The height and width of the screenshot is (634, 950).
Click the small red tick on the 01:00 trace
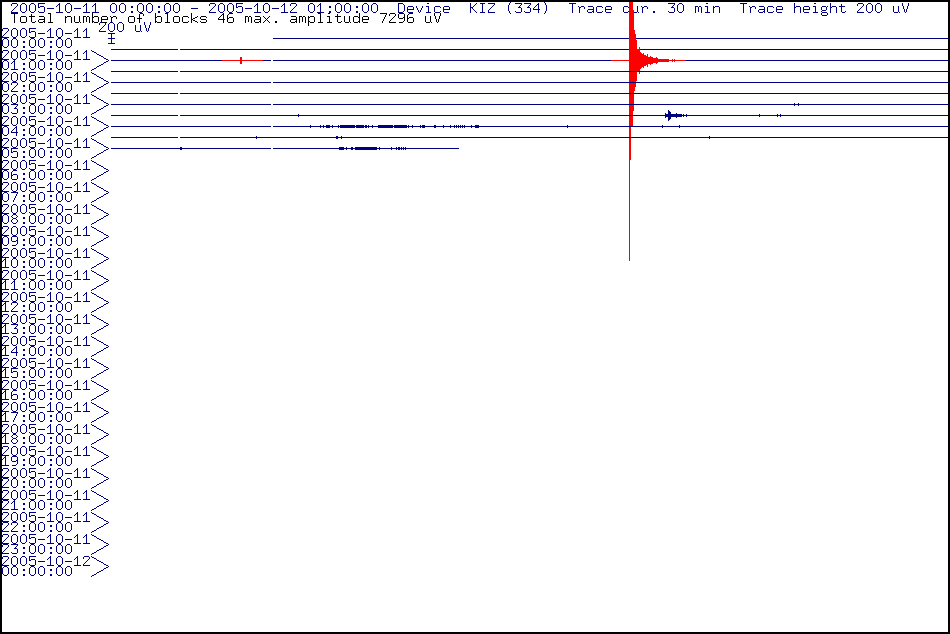241,60
